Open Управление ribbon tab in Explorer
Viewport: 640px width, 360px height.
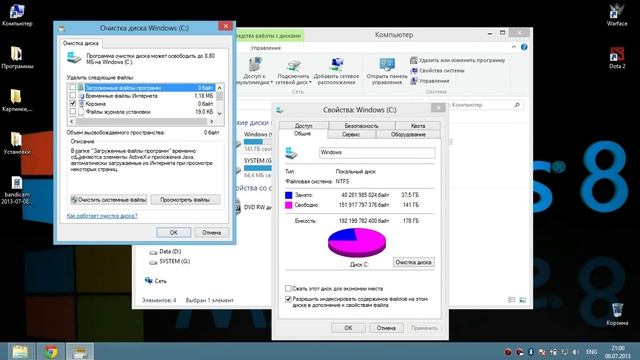click(266, 48)
